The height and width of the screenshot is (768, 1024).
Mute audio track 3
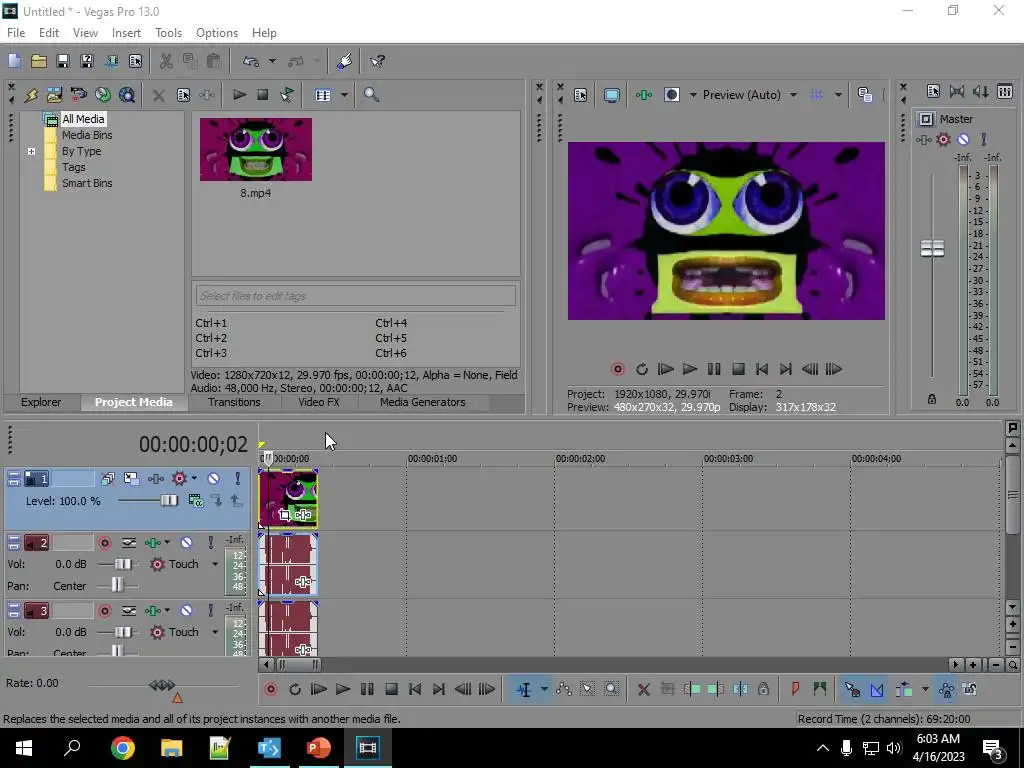click(x=186, y=611)
